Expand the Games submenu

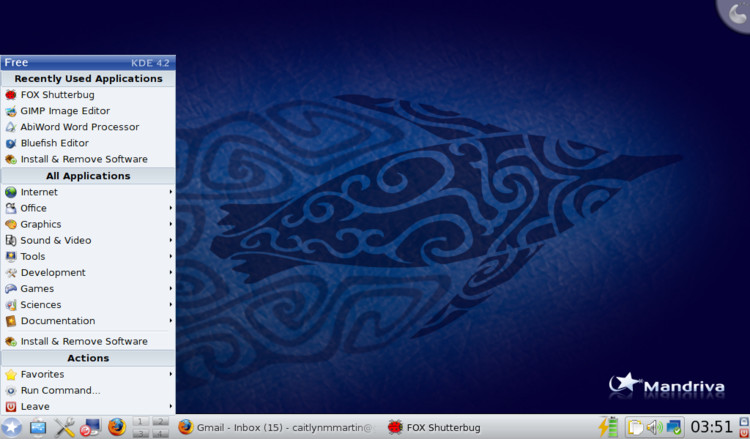pyautogui.click(x=88, y=289)
